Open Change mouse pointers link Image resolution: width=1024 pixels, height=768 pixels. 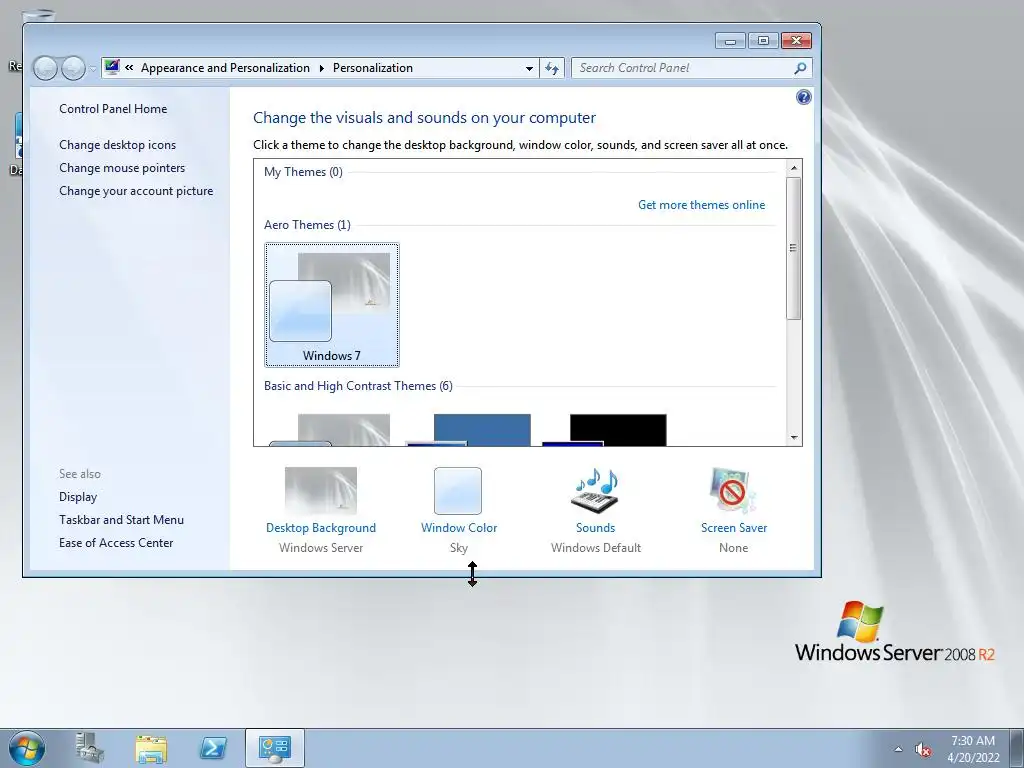(x=122, y=168)
